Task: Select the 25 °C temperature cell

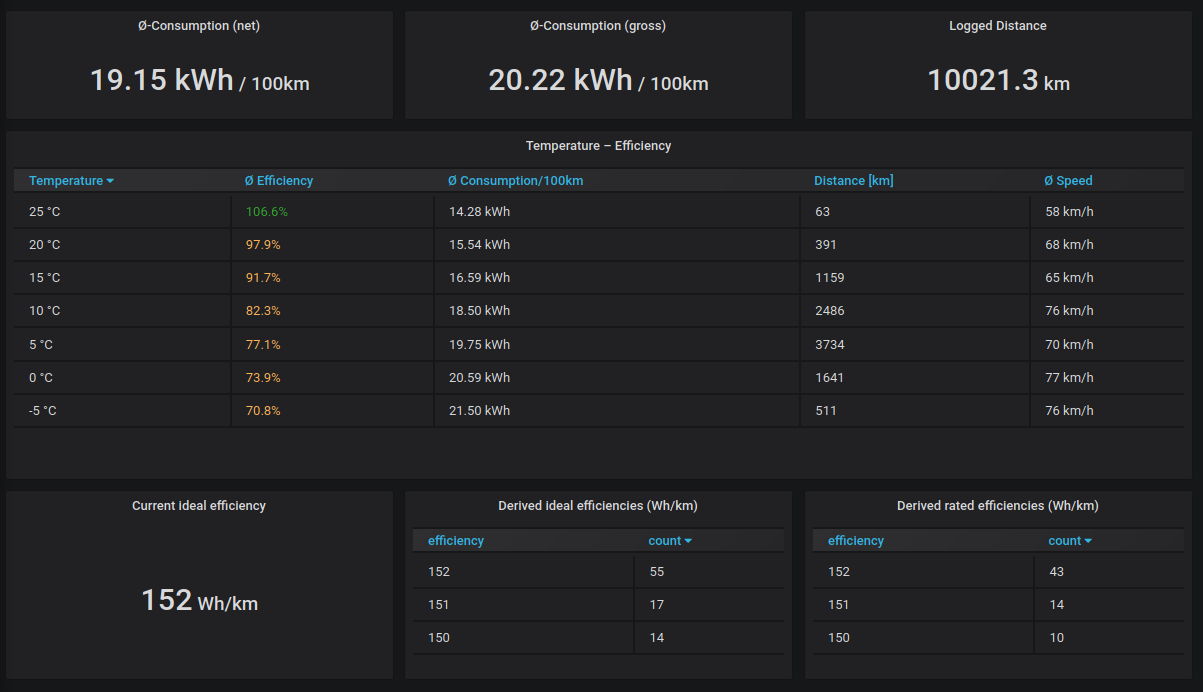Action: [x=122, y=212]
